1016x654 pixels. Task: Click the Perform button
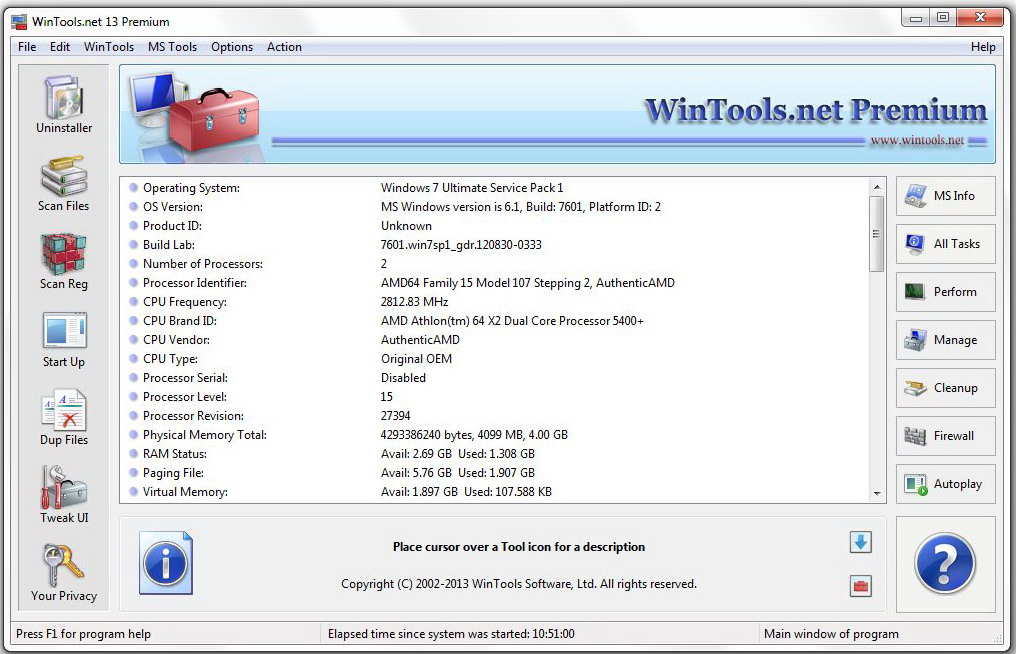tap(945, 292)
